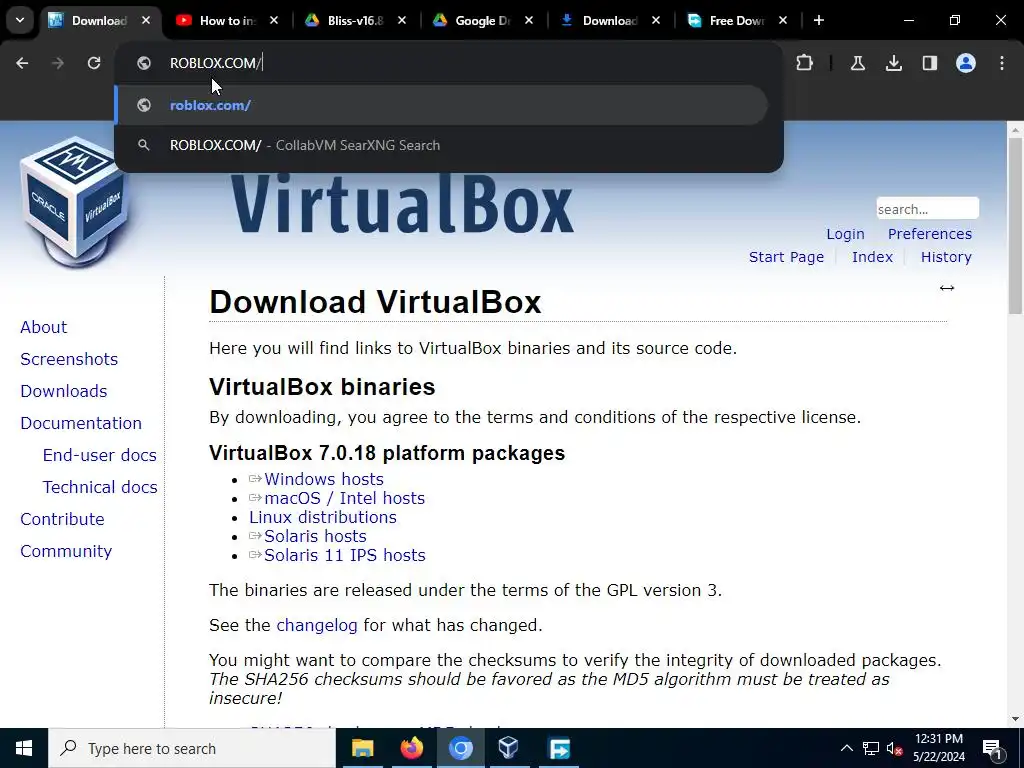Open the notification center icon
Screen dimensions: 1024x768
point(992,748)
